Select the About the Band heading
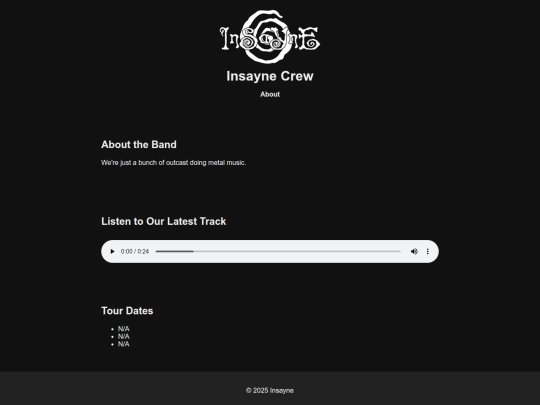This screenshot has width=540, height=405. 139,145
